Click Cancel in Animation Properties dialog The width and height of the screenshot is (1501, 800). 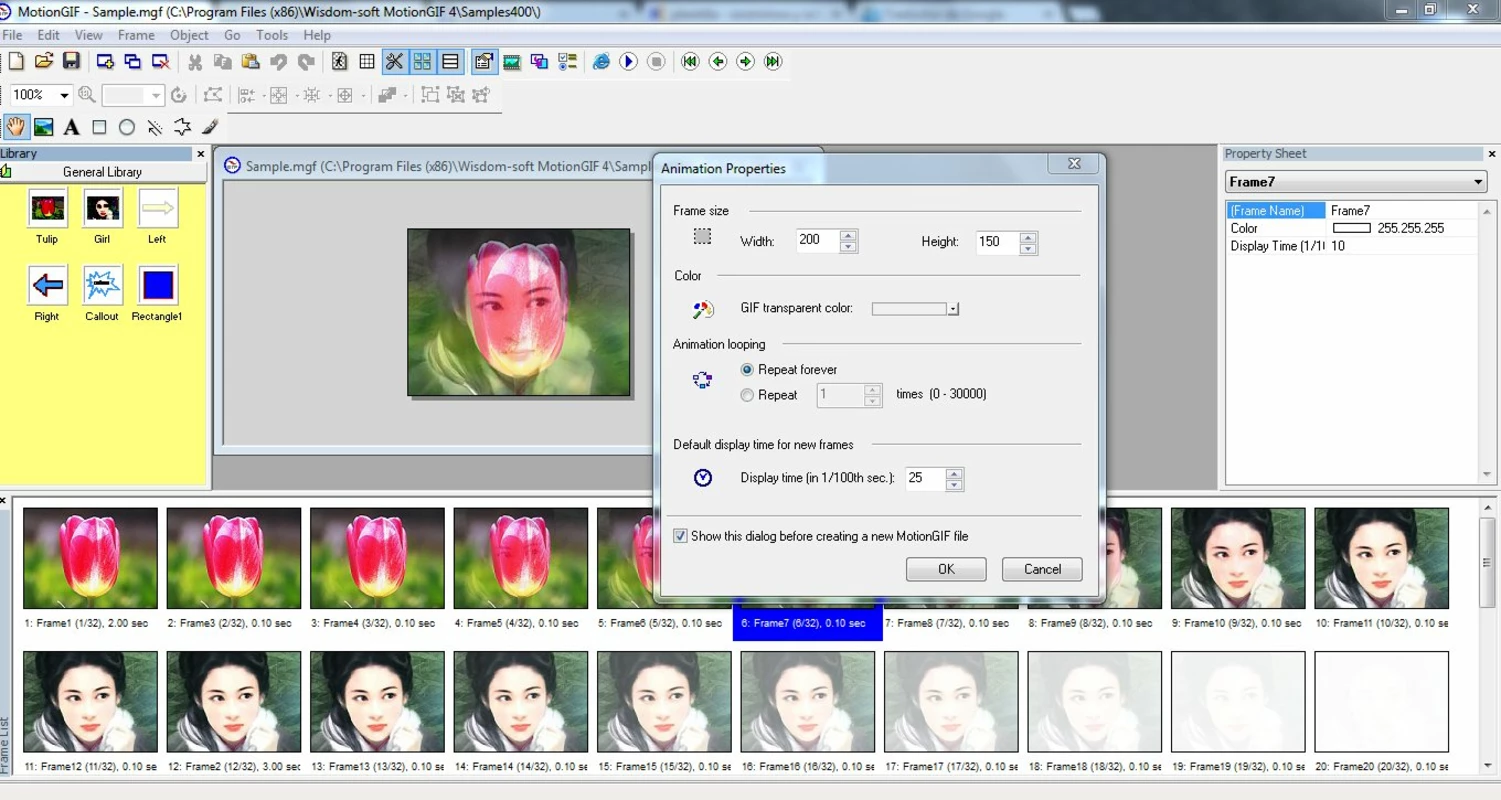[1042, 569]
